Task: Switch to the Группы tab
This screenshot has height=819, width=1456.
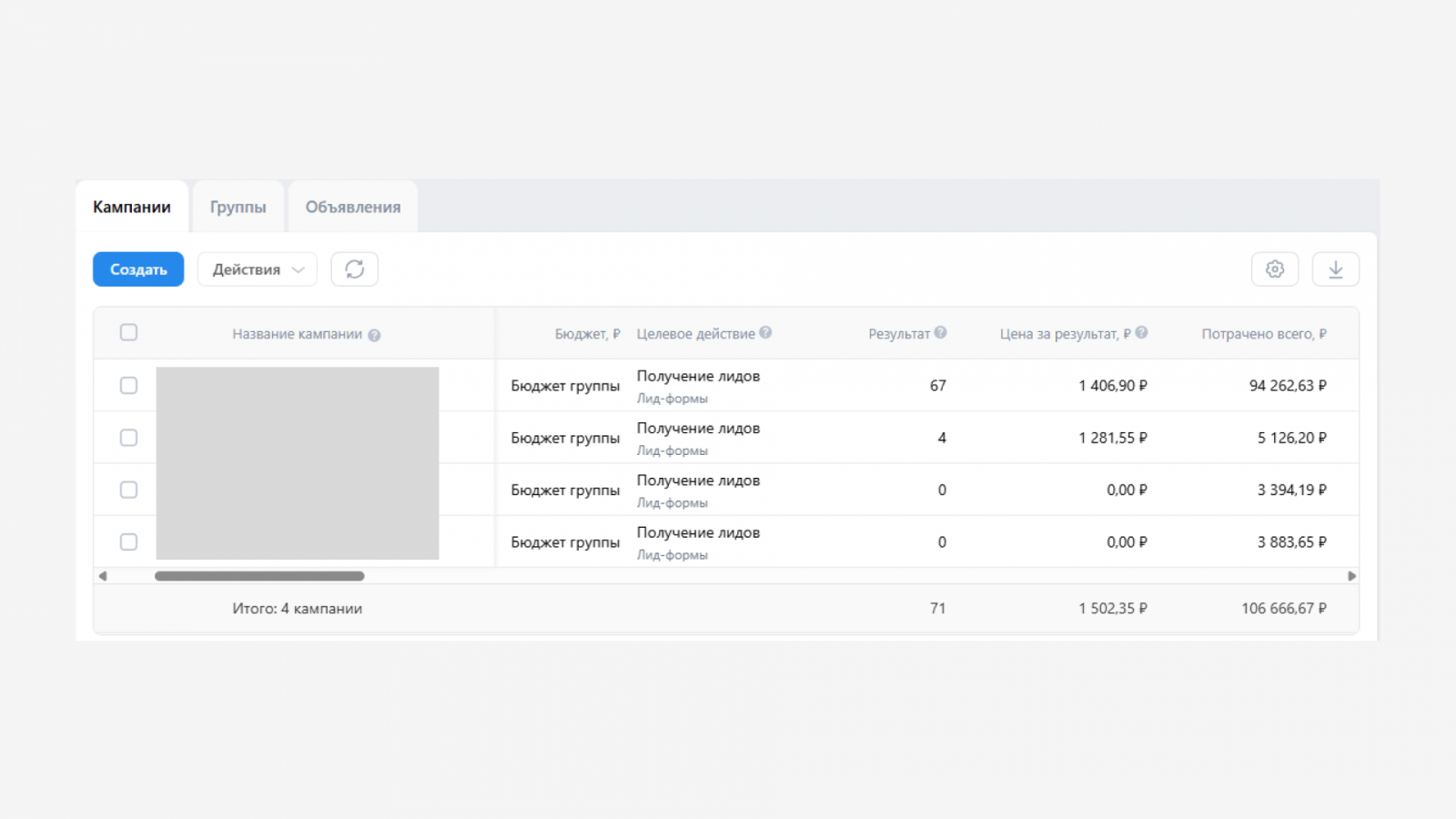Action: coord(238,207)
